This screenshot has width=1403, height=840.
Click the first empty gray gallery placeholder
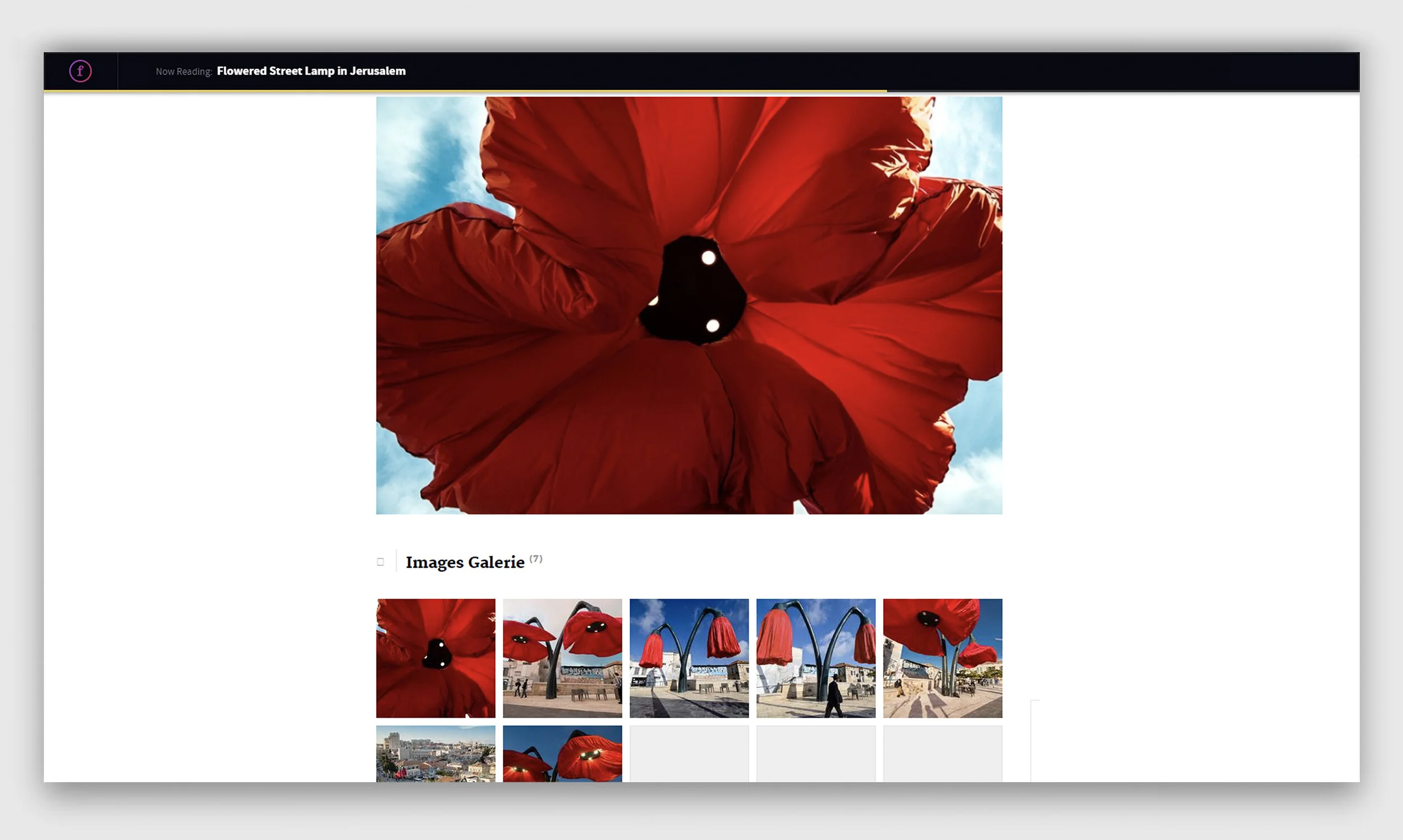click(x=689, y=753)
